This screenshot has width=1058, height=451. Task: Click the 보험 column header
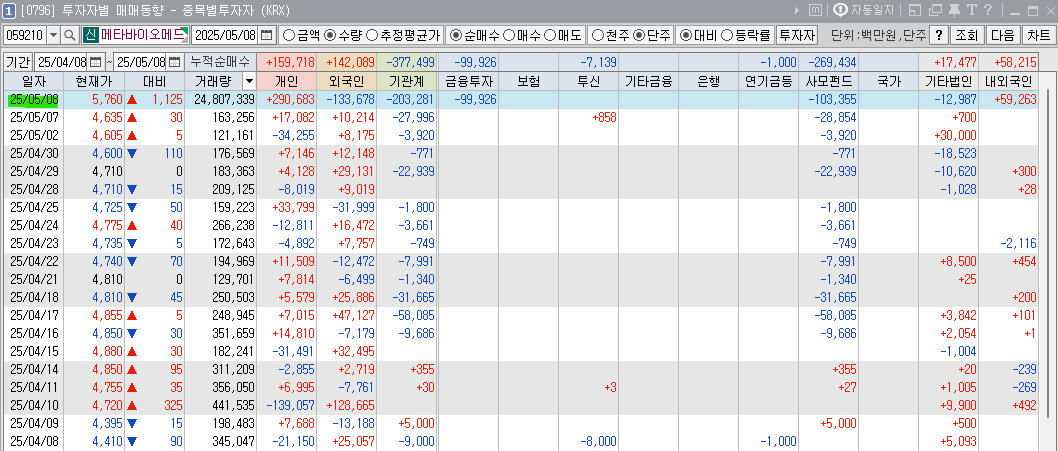tap(528, 82)
